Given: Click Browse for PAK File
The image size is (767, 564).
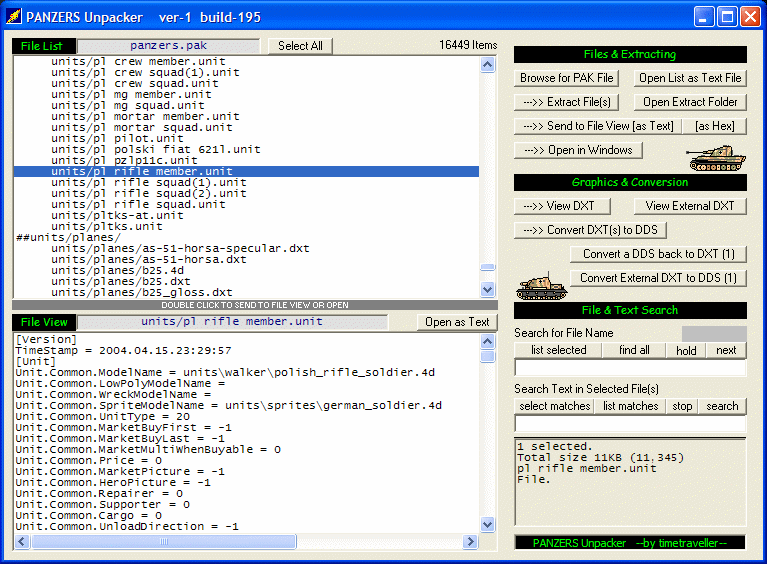Looking at the screenshot, I should [x=566, y=78].
